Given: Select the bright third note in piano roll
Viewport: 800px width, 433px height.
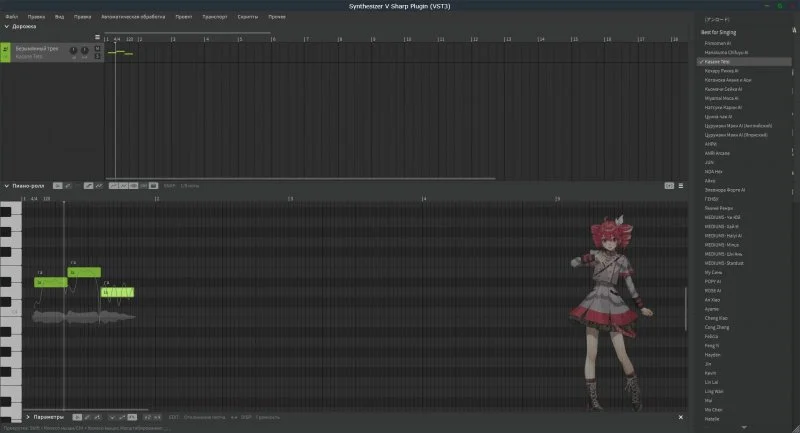Looking at the screenshot, I should [x=117, y=292].
